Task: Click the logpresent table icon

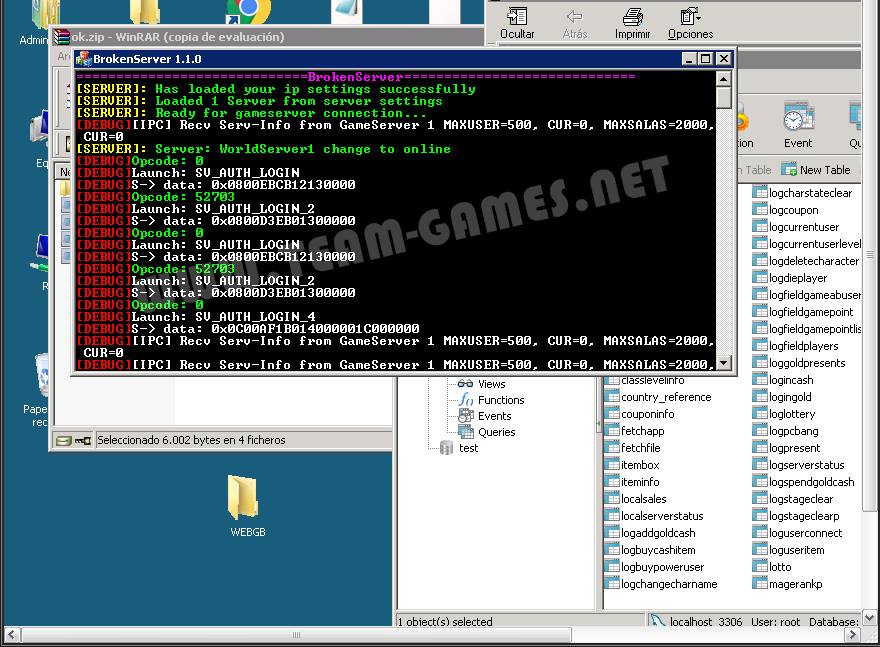Action: click(760, 448)
